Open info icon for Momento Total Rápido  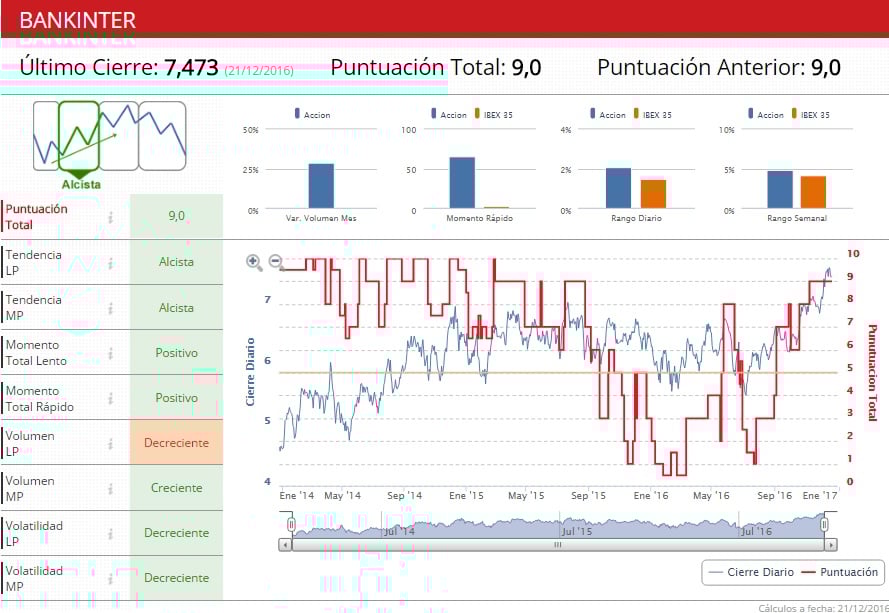pos(111,399)
